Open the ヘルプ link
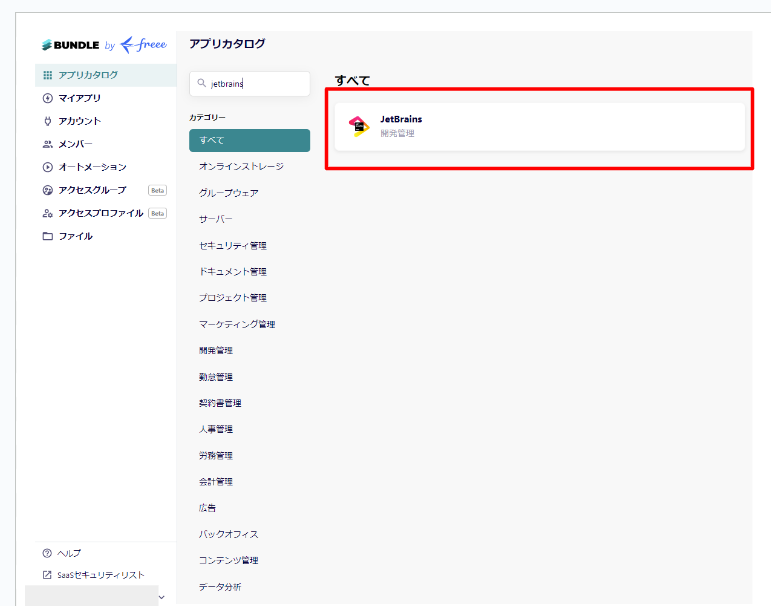This screenshot has width=771, height=606. (69, 553)
